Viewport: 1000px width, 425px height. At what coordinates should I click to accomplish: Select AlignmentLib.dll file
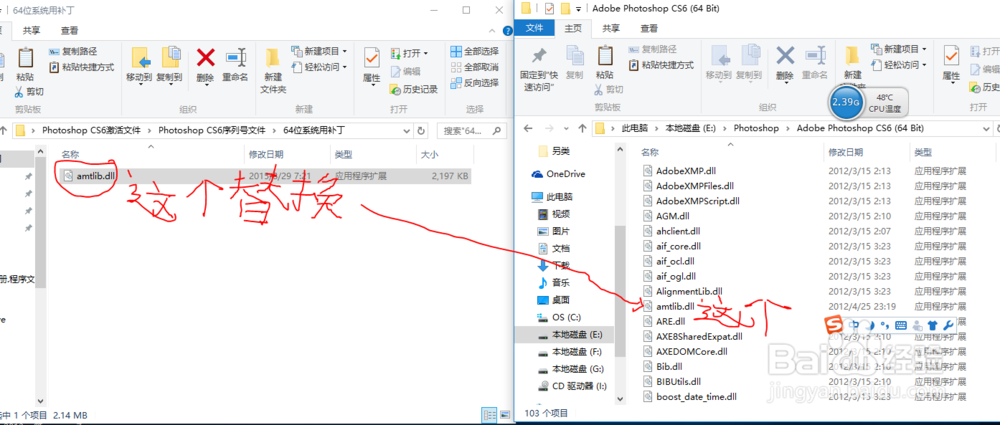682,291
